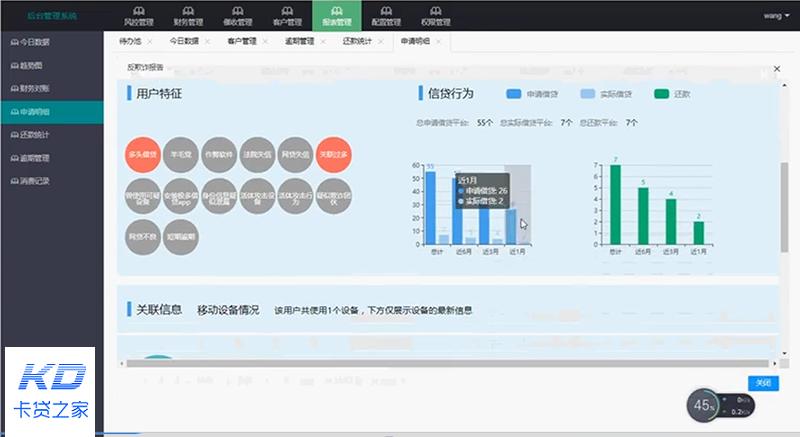Click the 曾使用可疑设备 feature circle
Viewport: 800px width, 437px height.
(143, 196)
